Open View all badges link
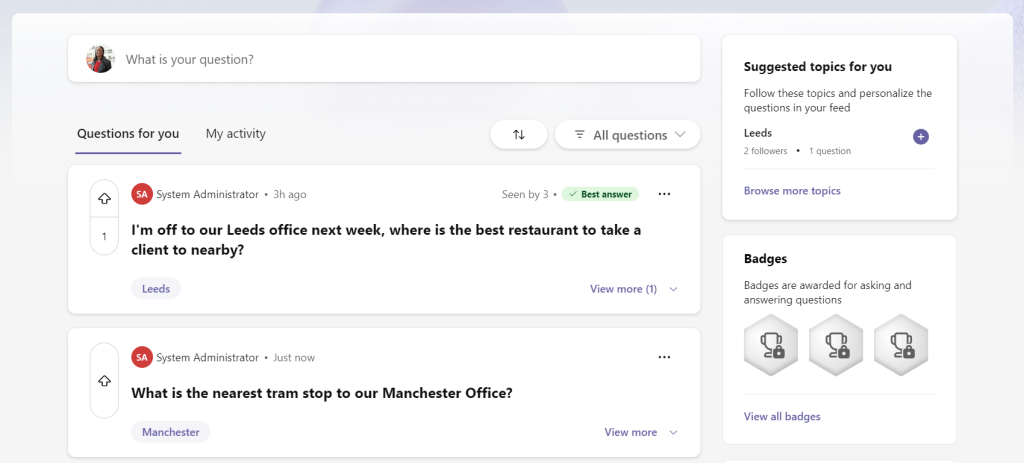The image size is (1024, 463). 782,417
